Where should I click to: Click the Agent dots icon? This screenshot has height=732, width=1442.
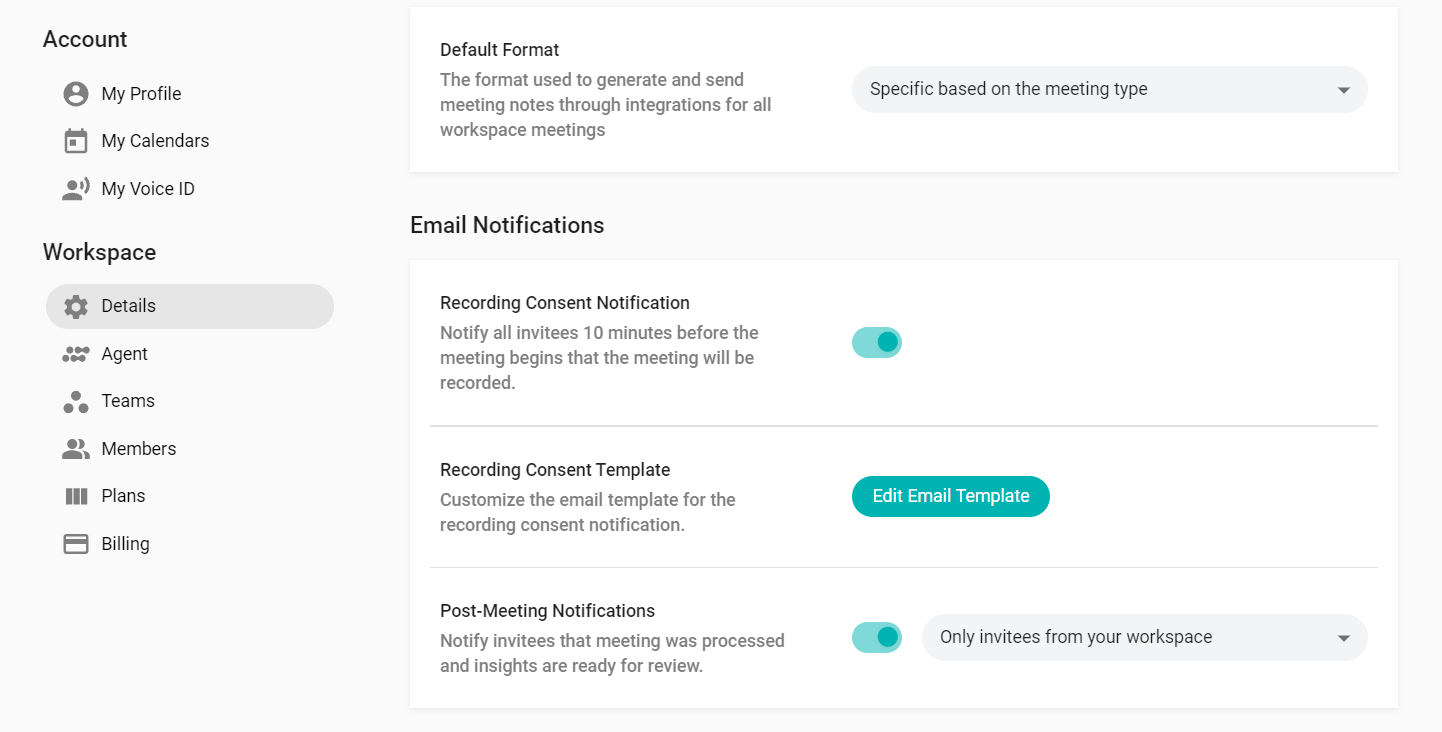(76, 354)
